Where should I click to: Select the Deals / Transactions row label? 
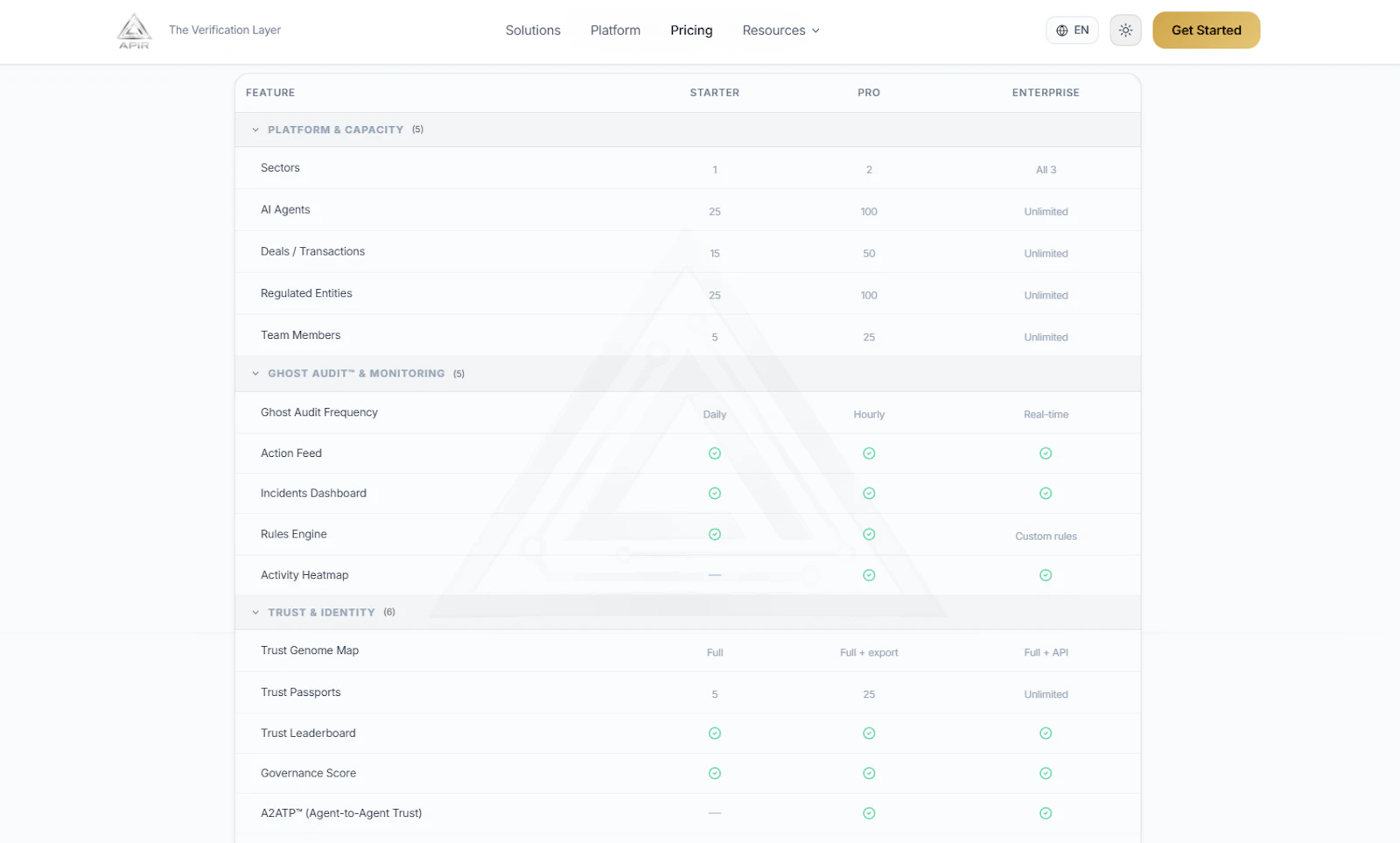(312, 252)
